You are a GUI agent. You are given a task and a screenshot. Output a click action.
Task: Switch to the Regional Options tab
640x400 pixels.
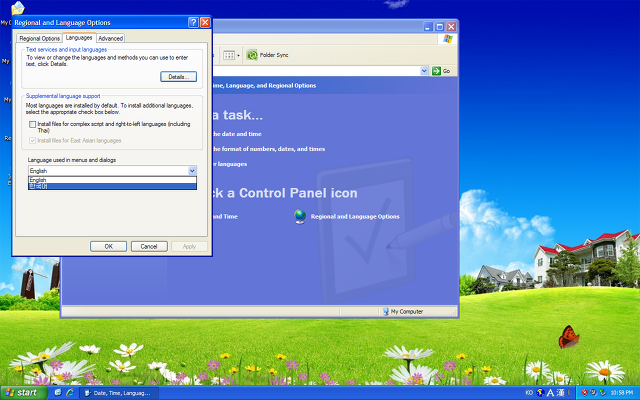(40, 38)
